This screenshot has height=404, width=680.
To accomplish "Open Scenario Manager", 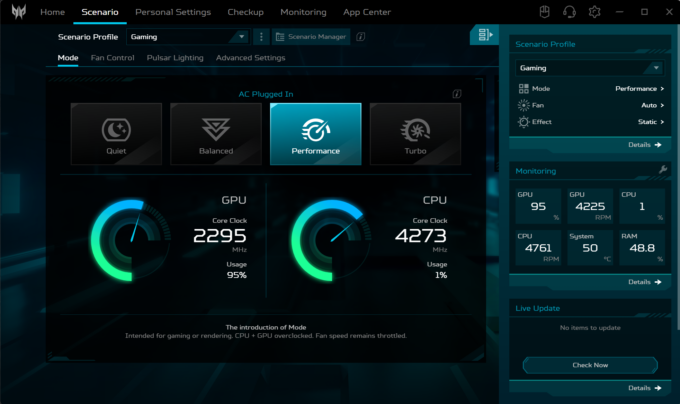I will coord(310,37).
